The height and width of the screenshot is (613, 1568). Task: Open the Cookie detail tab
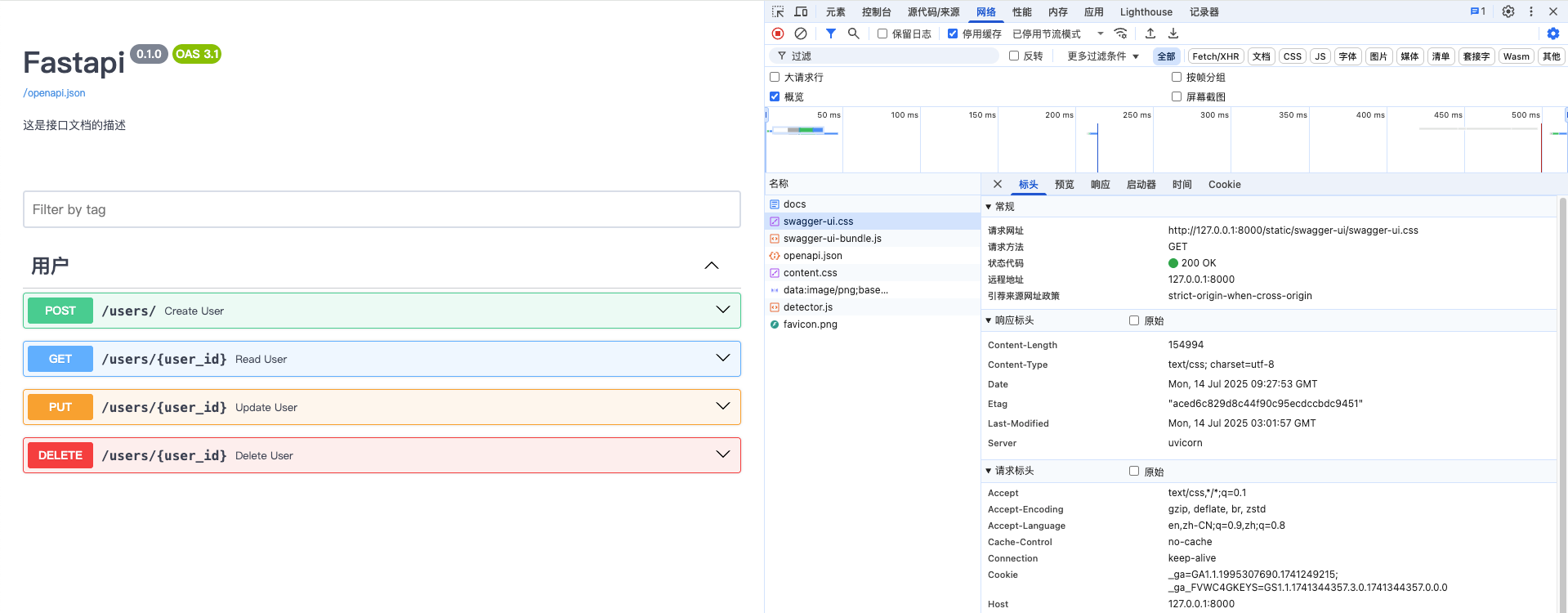[1224, 184]
